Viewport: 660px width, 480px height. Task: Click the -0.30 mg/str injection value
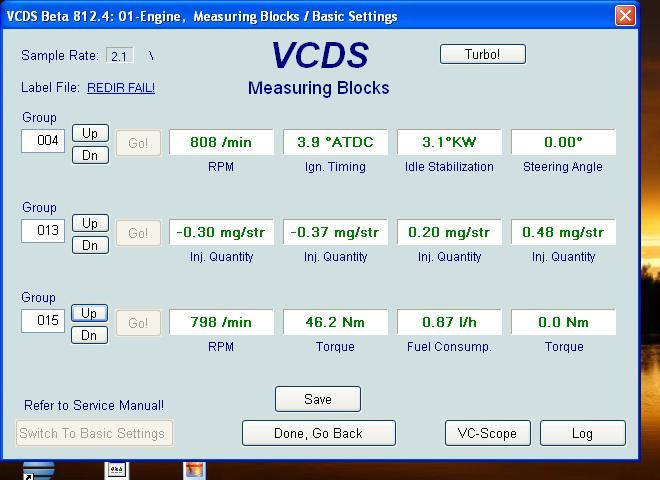click(221, 232)
